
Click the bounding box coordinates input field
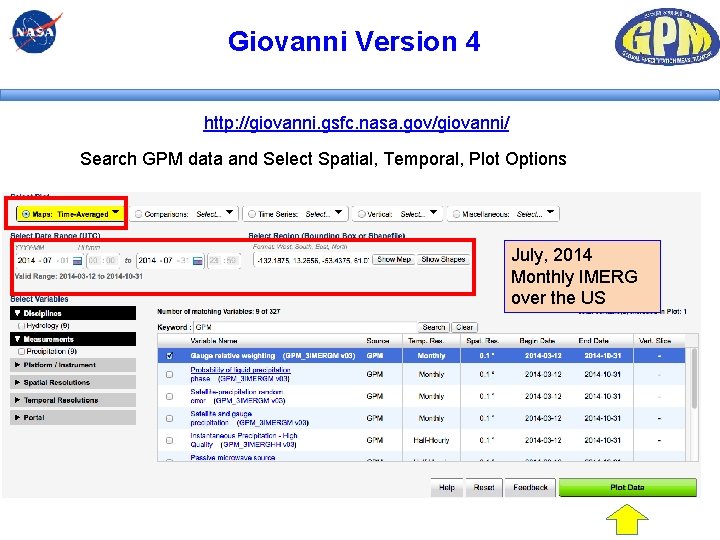312,260
